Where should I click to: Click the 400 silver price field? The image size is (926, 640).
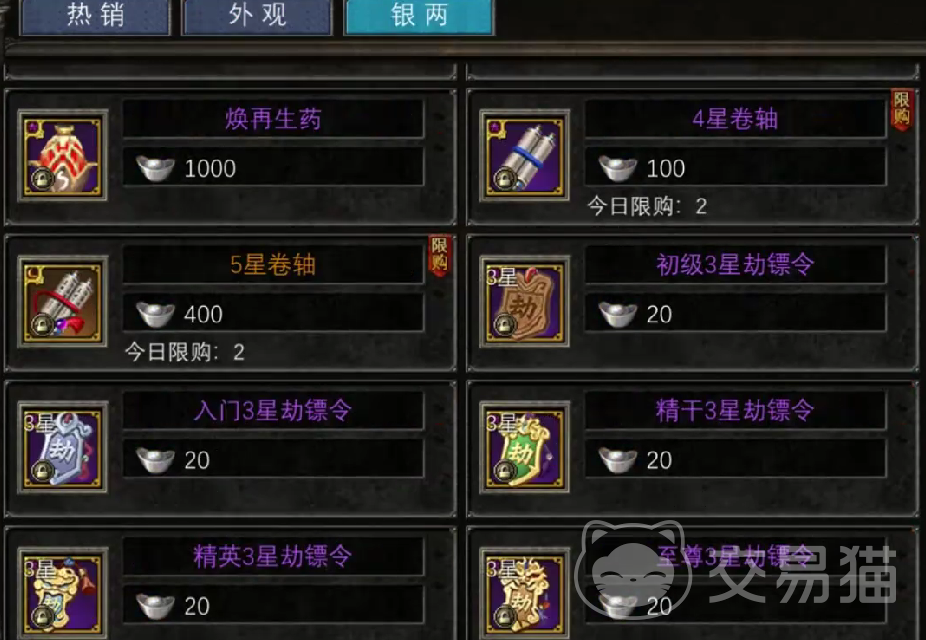click(273, 314)
